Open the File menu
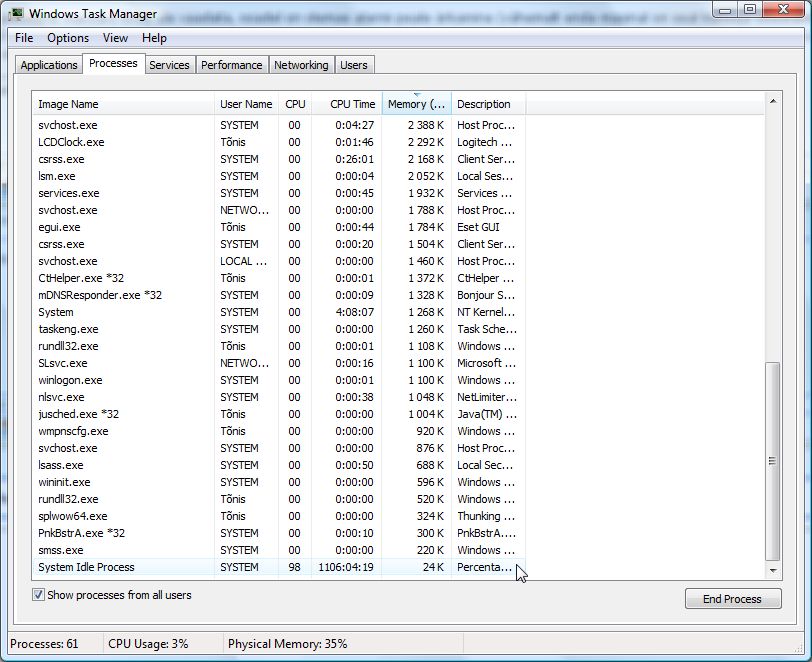Screen dimensions: 812x662 24,38
